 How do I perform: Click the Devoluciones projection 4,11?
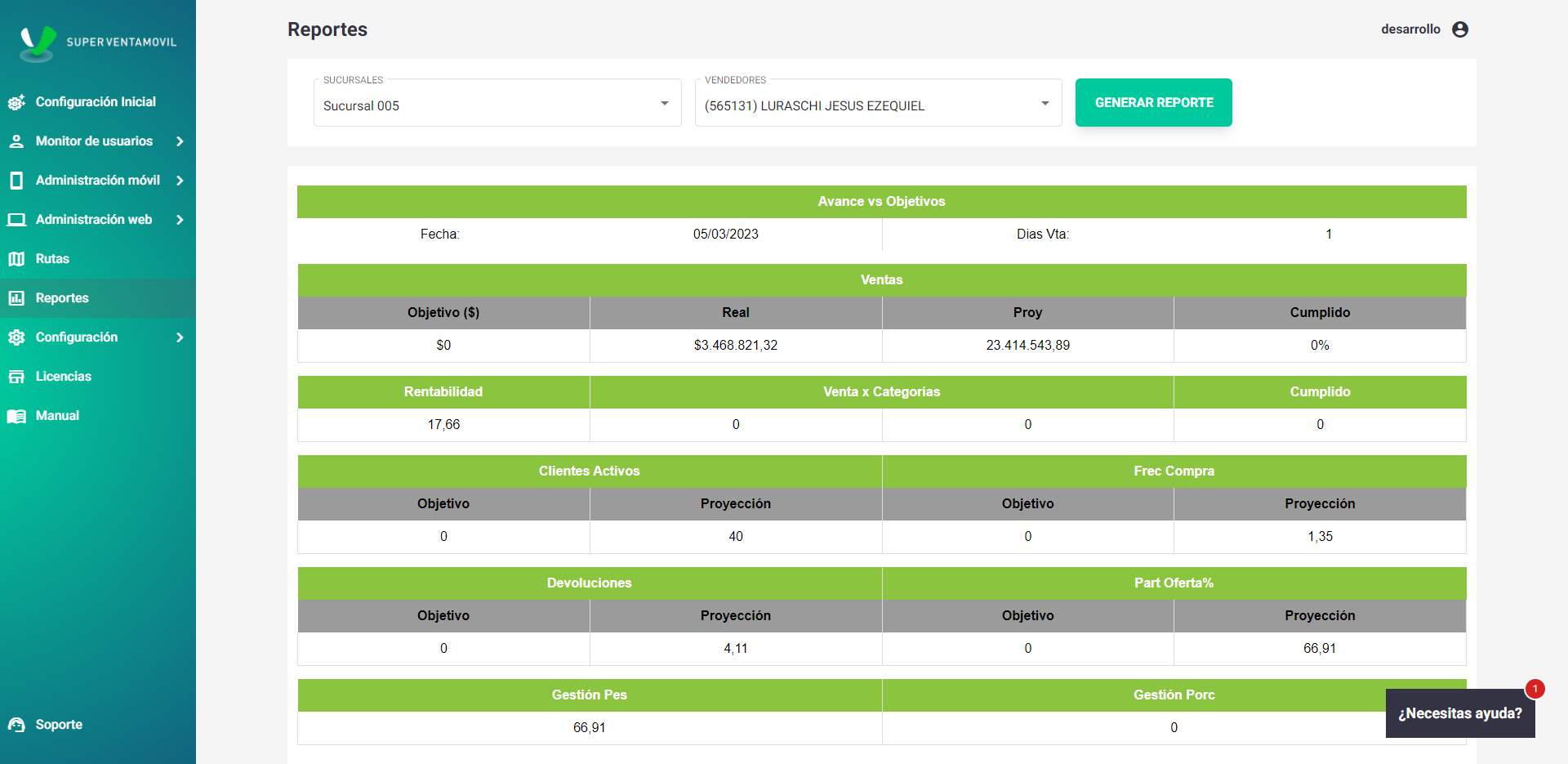click(x=736, y=649)
